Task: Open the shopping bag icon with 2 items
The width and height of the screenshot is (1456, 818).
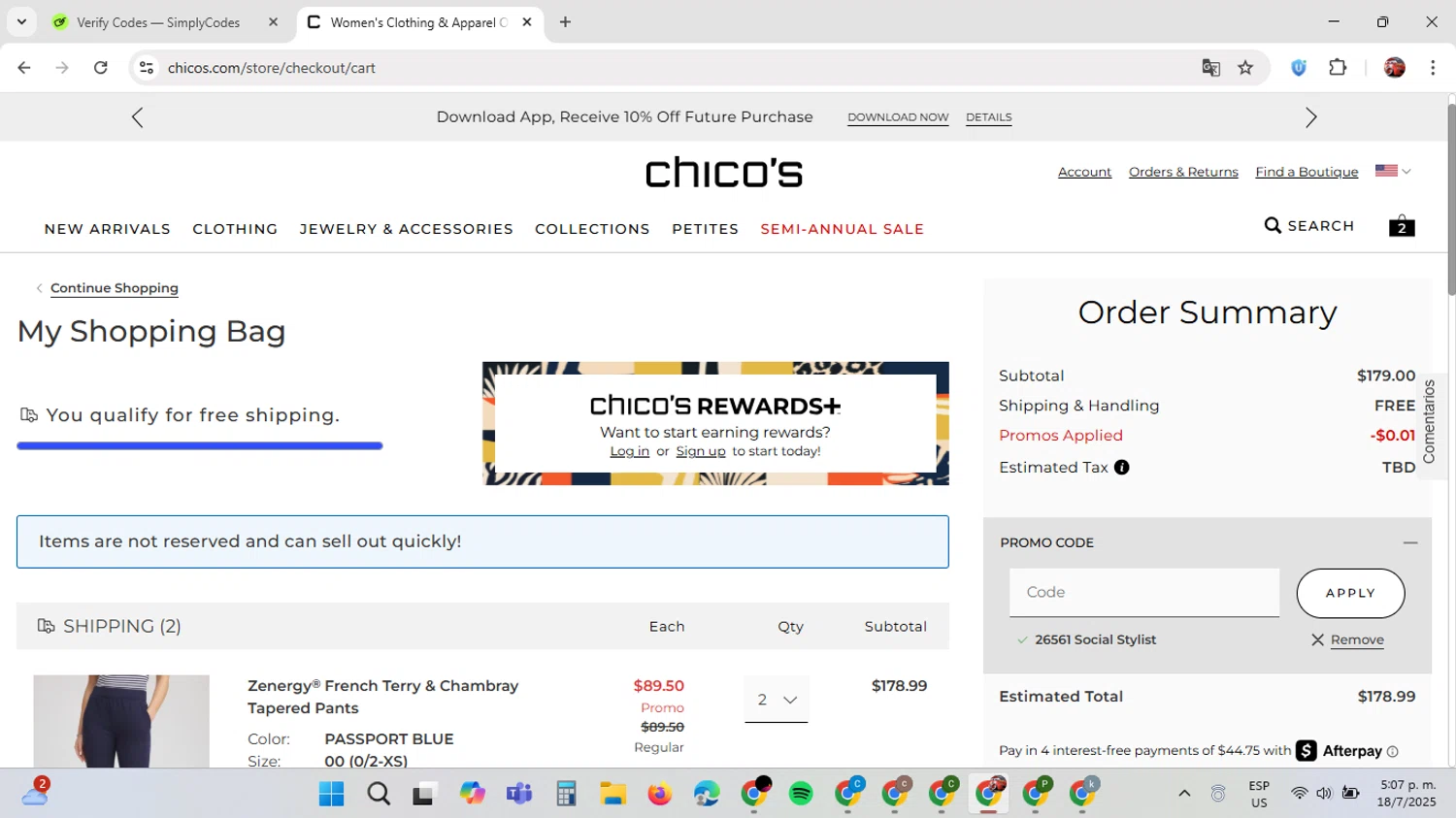Action: click(1402, 226)
